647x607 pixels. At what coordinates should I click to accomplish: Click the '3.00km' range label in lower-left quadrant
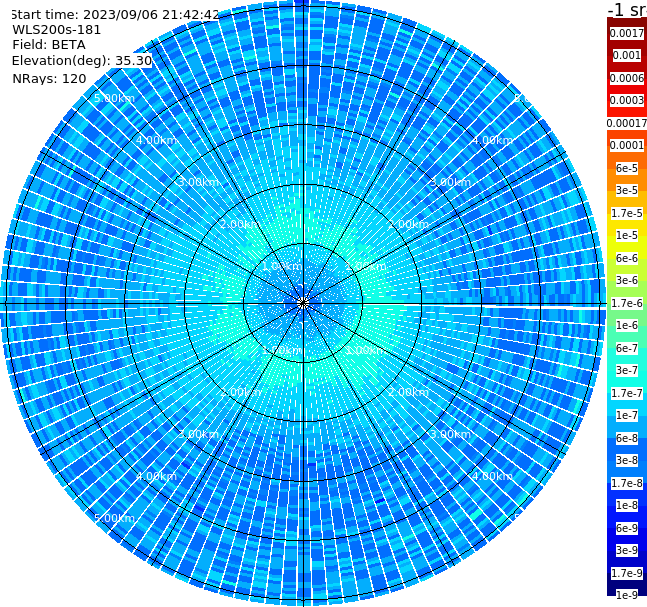(x=198, y=434)
